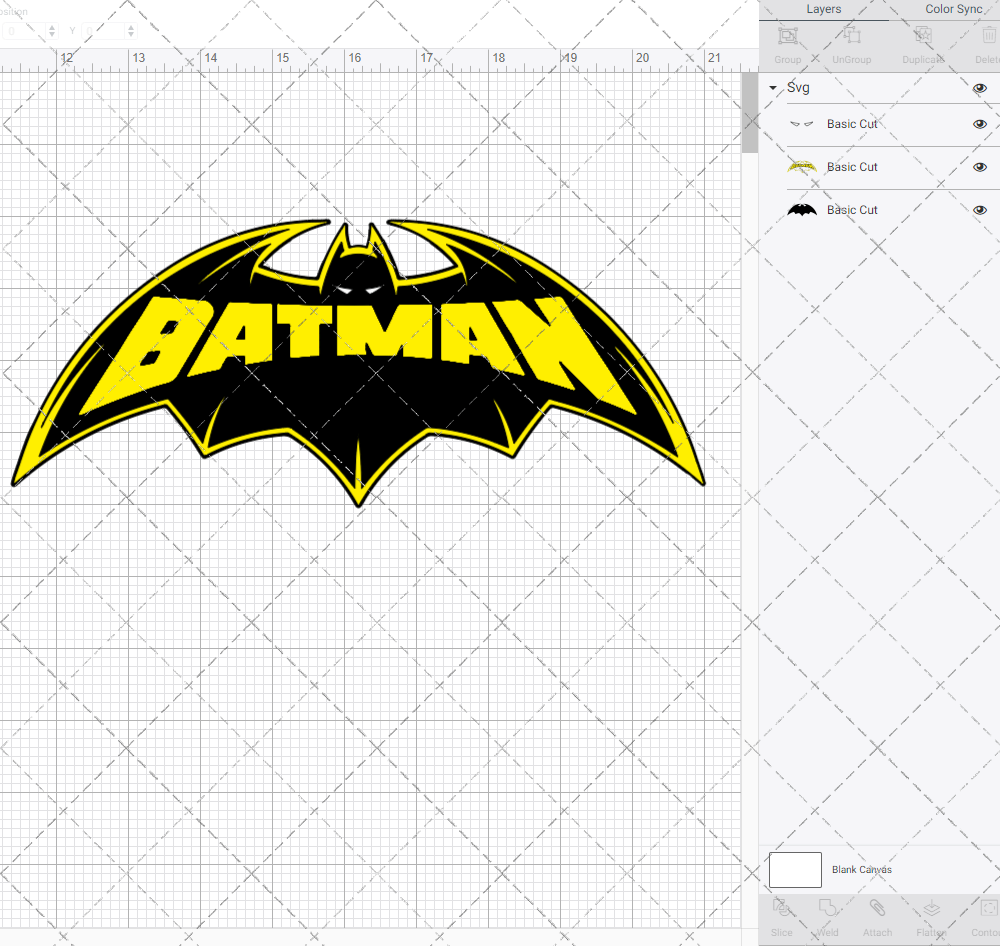Switch to the Layers tab
1000x946 pixels.
pos(823,10)
